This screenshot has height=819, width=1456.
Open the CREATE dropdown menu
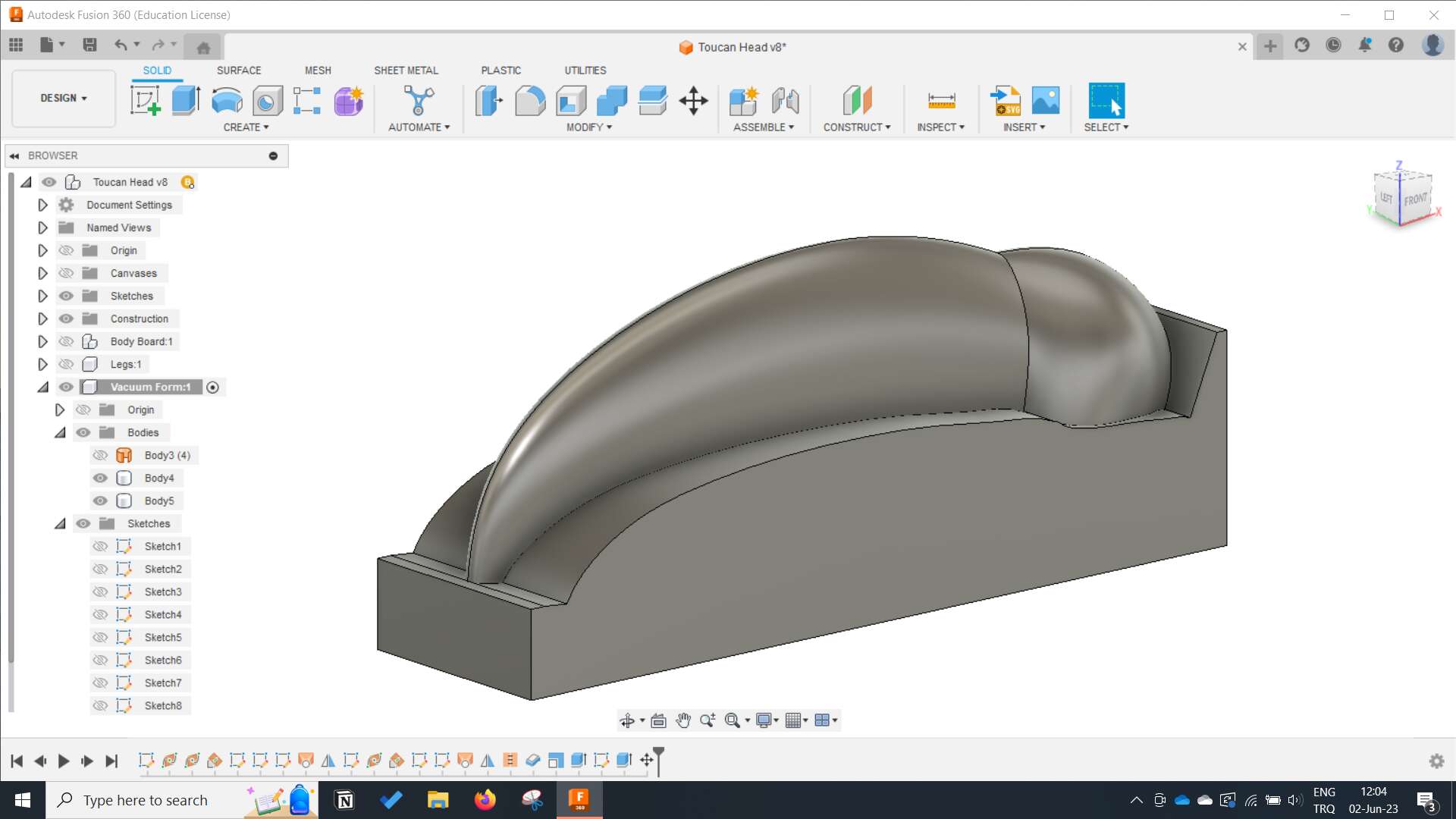(246, 127)
